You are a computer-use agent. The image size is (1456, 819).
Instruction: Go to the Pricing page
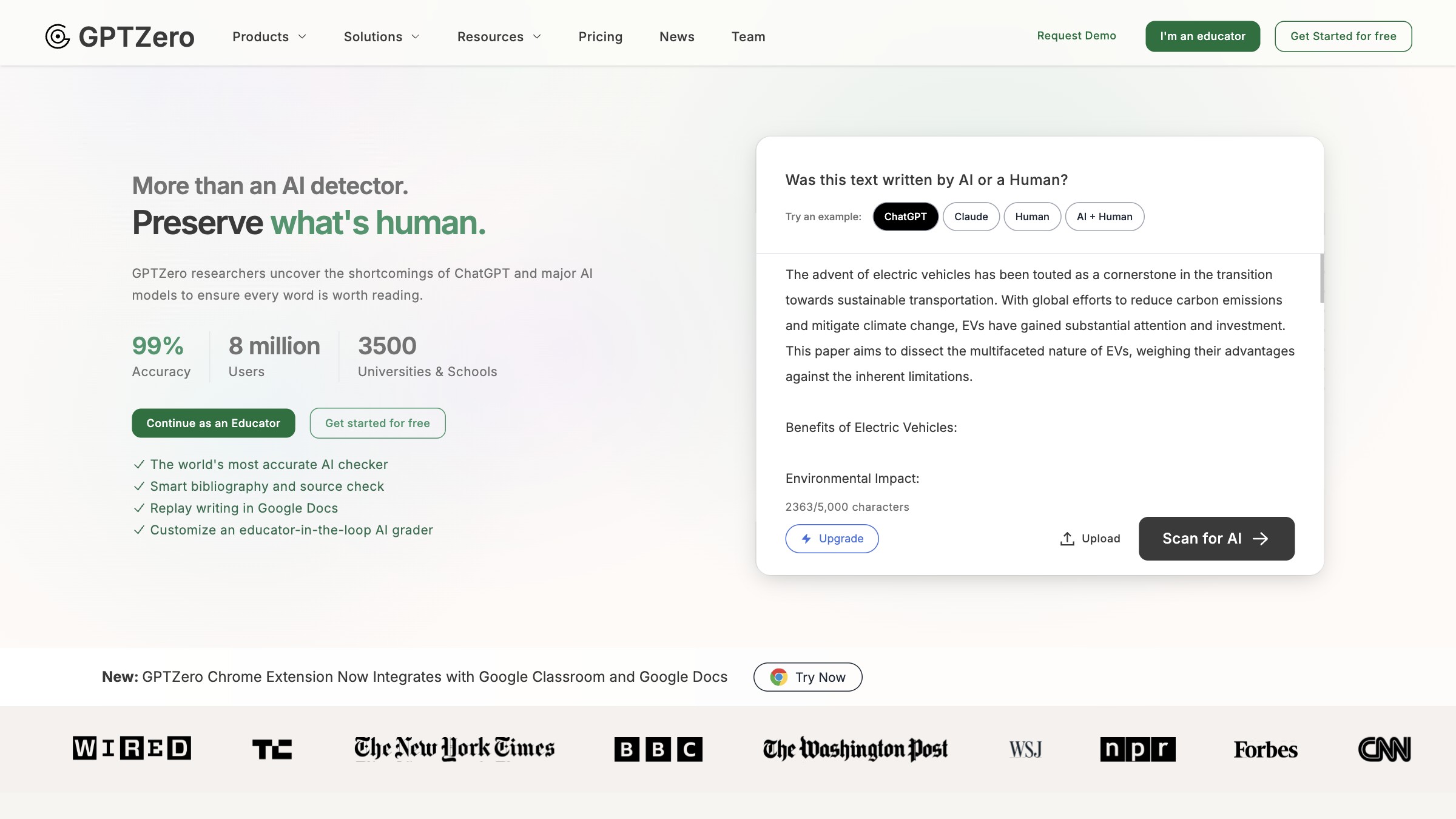(600, 37)
